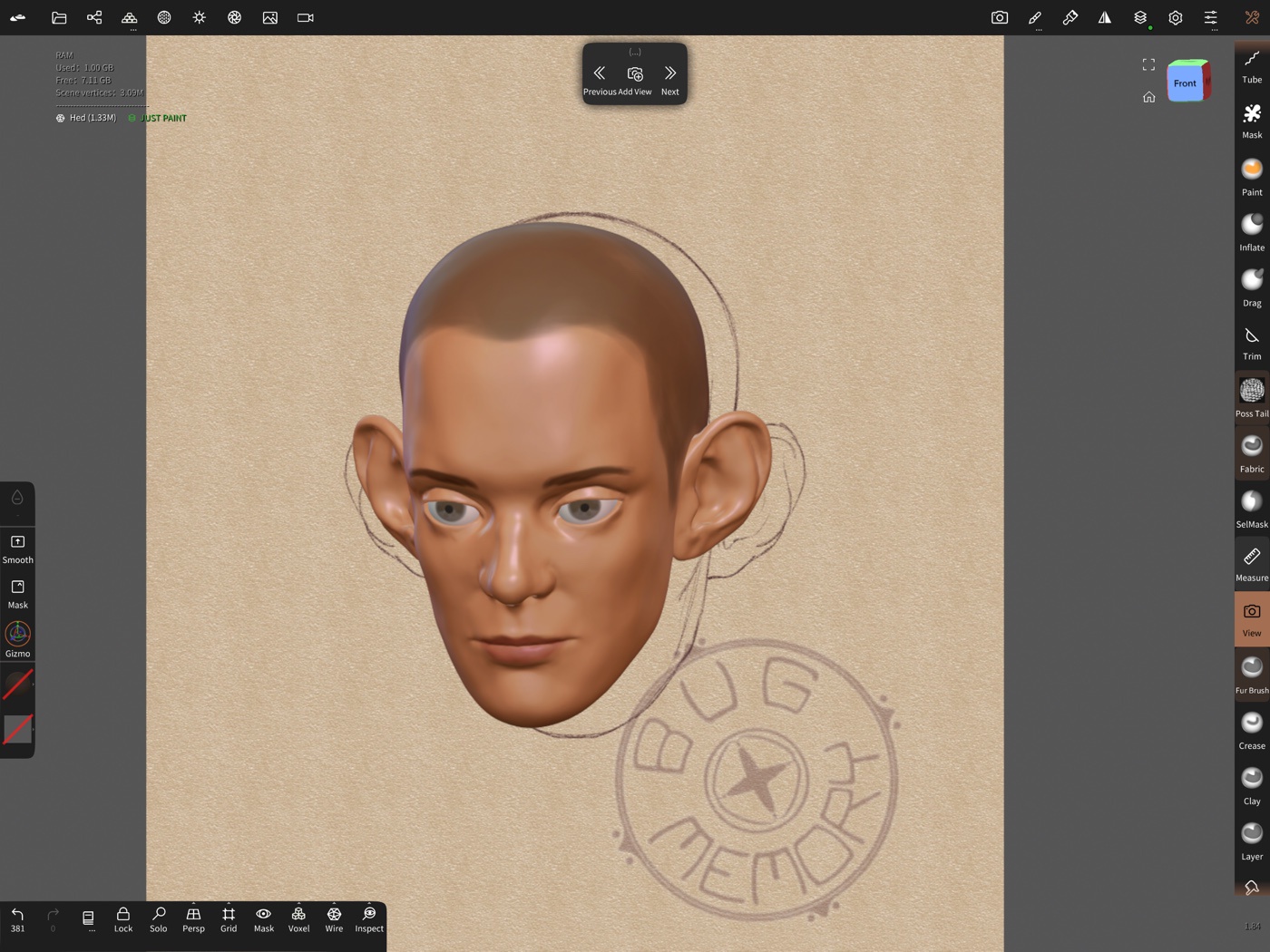The height and width of the screenshot is (952, 1270).
Task: Select the Trim tool
Action: pos(1252,344)
